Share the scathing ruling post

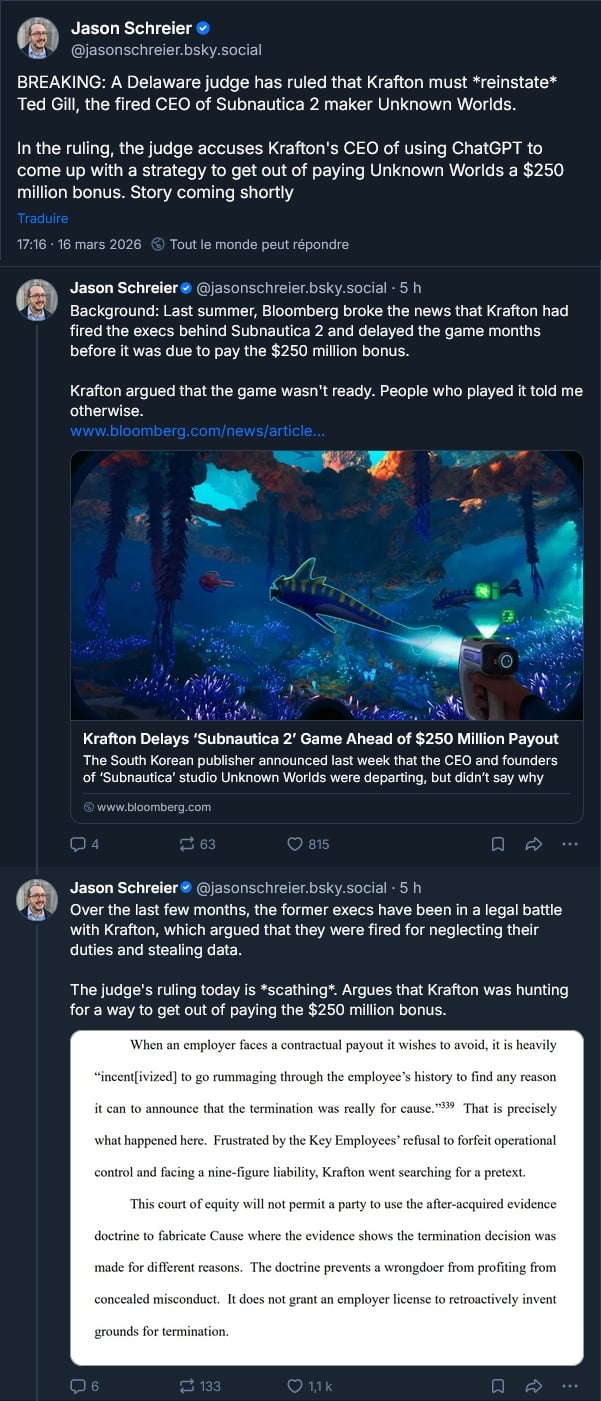click(x=533, y=1386)
